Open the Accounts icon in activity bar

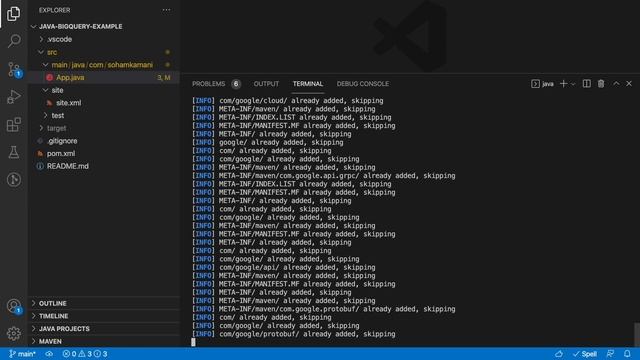pos(13,306)
